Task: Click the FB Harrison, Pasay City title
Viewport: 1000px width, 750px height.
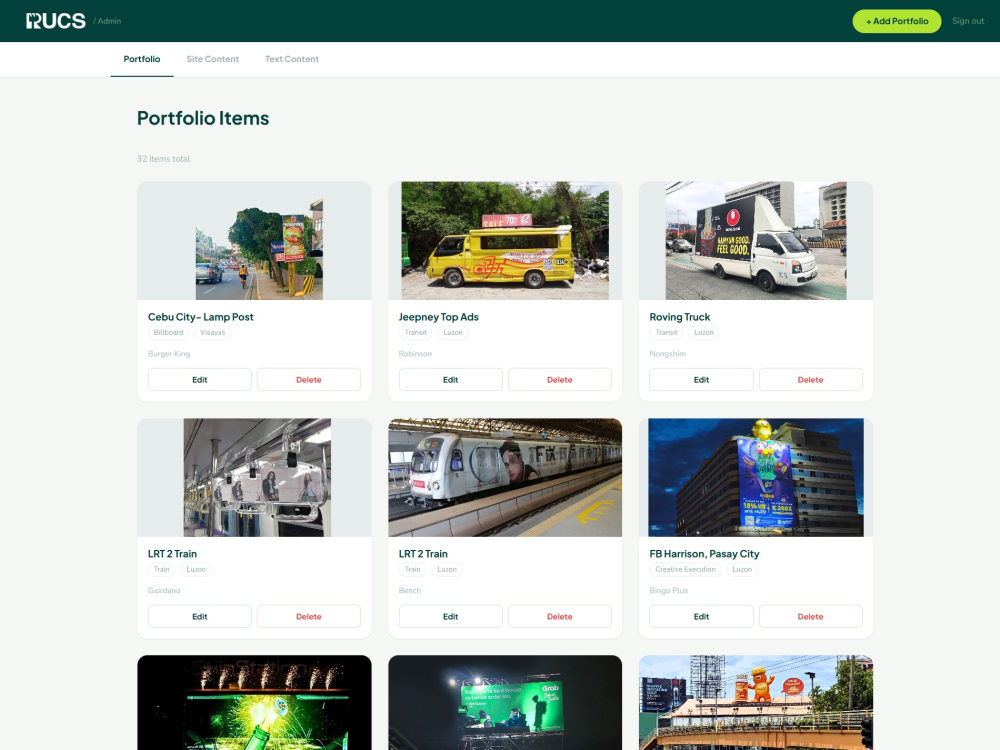Action: [x=704, y=554]
